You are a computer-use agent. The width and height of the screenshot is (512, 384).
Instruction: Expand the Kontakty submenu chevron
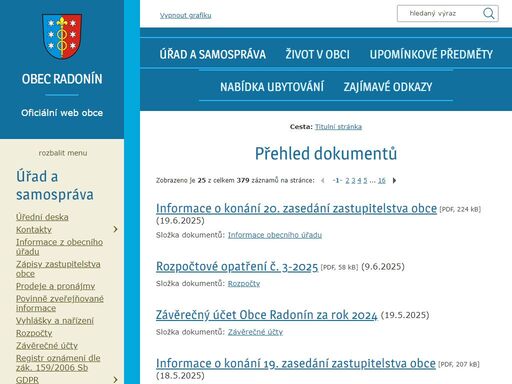(115, 229)
